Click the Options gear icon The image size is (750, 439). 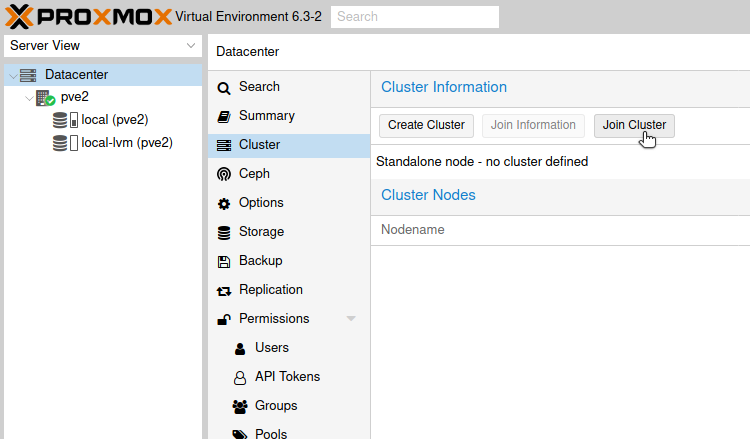tap(223, 204)
